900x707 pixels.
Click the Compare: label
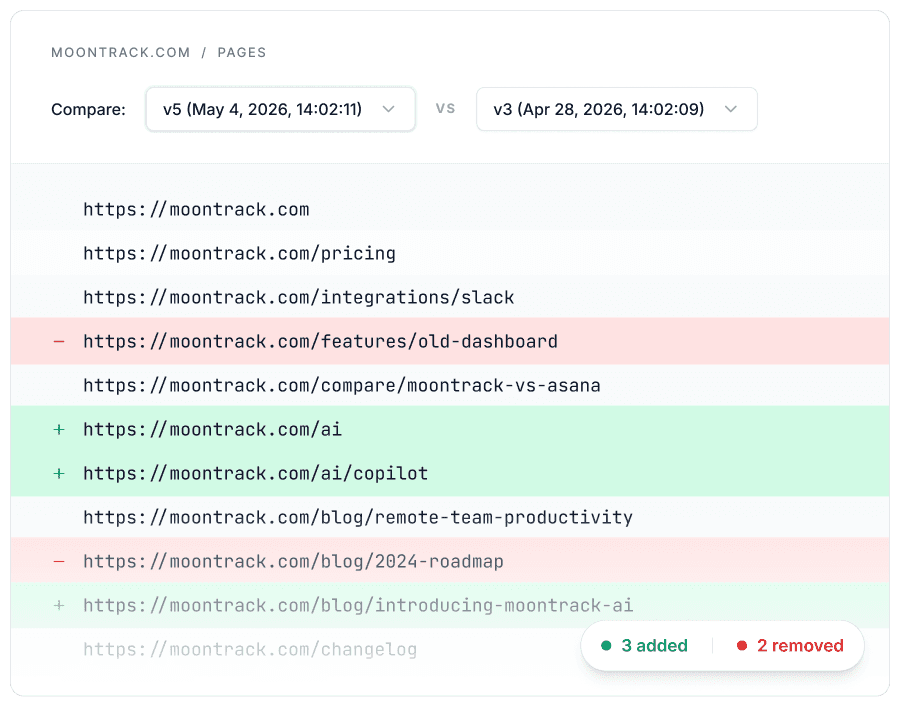point(88,109)
